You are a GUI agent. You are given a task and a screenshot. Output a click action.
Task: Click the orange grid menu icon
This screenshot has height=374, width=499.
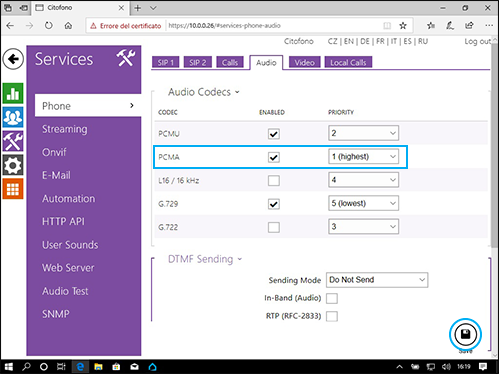point(13,189)
